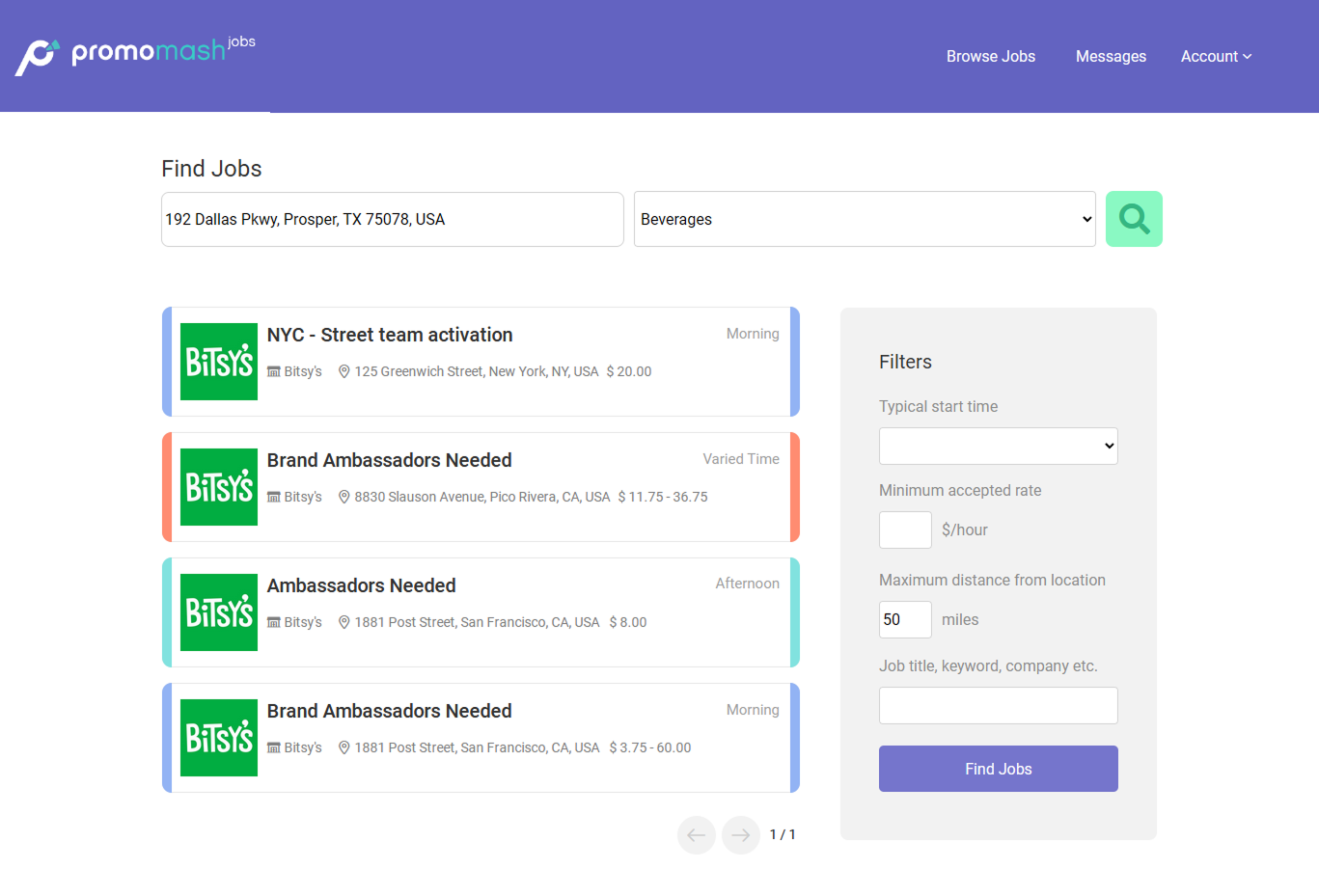Open NYC - Street team activation listing
This screenshot has width=1319, height=896.
point(390,335)
